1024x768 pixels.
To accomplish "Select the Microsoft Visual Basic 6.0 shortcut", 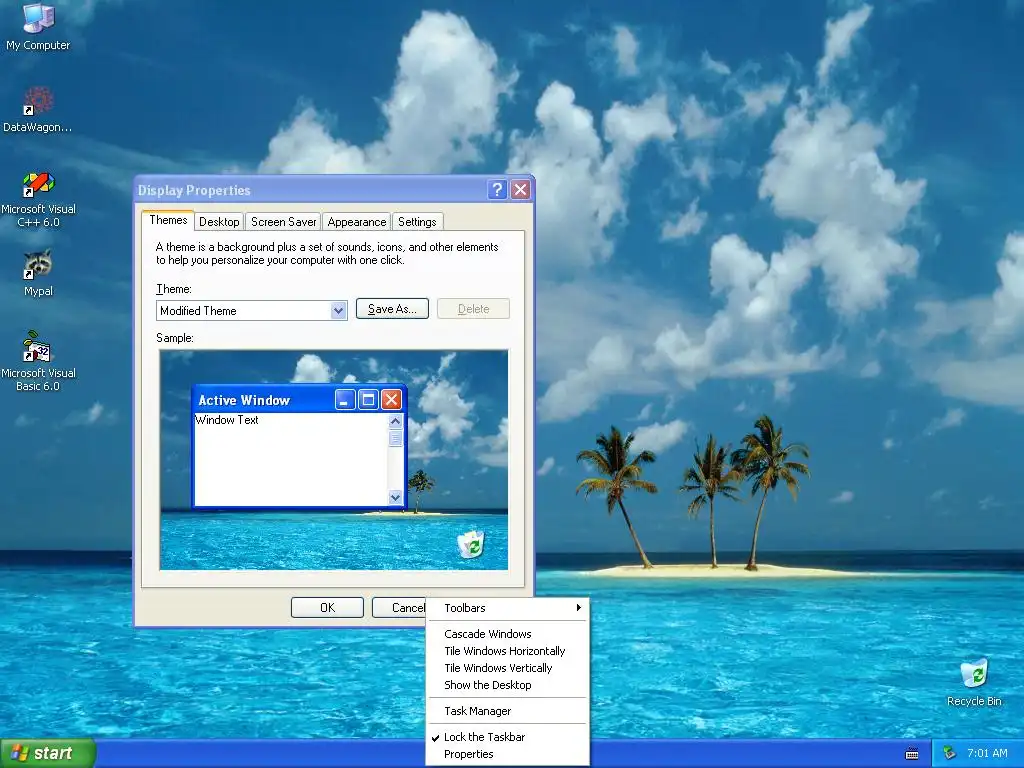I will coord(38,361).
